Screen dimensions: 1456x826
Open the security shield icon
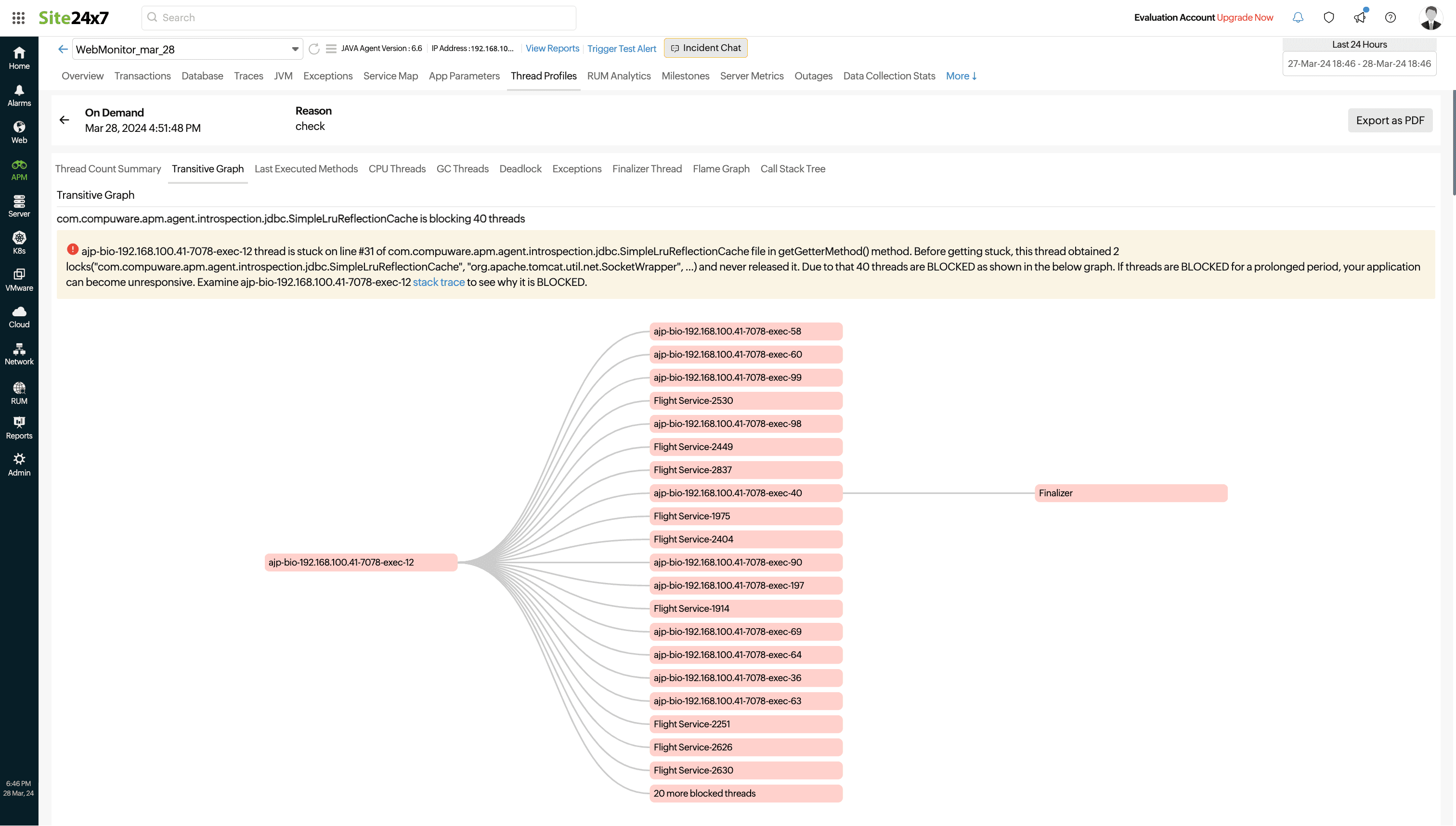[1328, 18]
